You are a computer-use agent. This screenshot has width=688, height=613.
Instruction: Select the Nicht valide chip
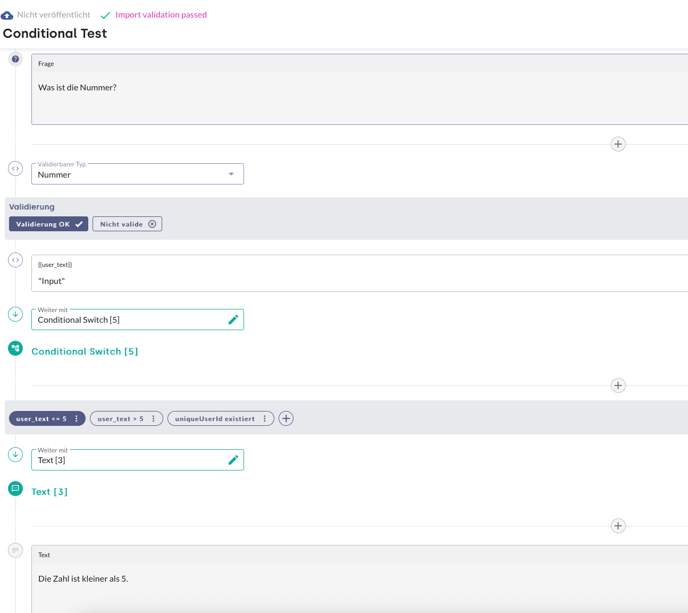pos(127,224)
